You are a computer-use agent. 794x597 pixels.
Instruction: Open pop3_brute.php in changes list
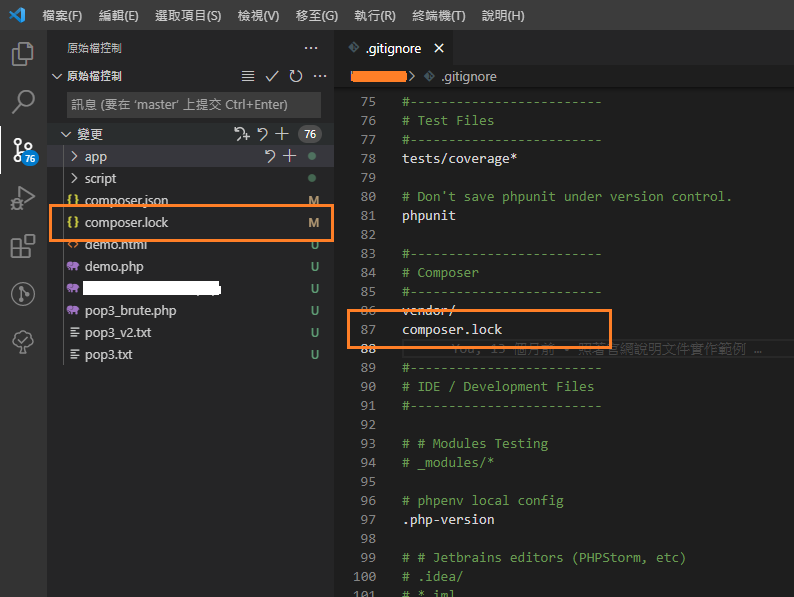[x=130, y=310]
